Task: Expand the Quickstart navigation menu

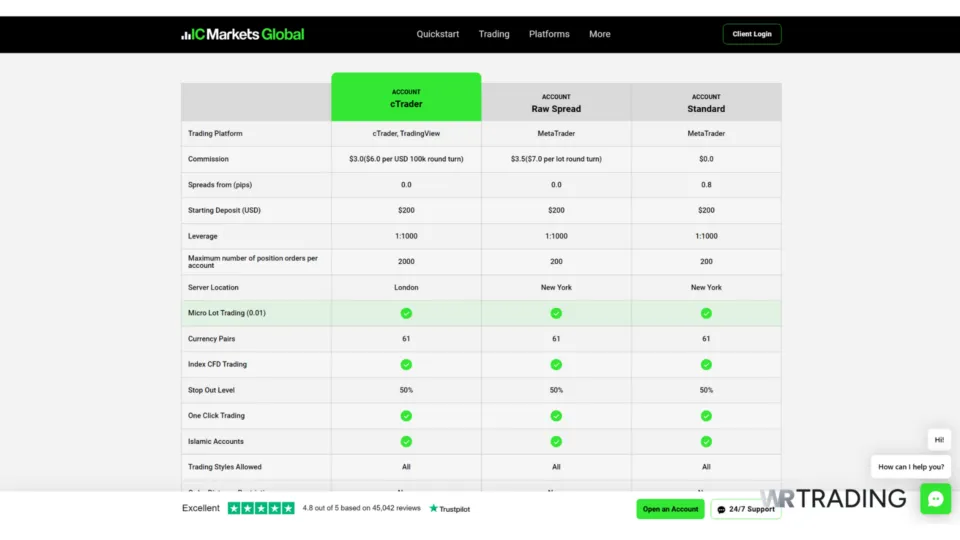Action: click(438, 34)
